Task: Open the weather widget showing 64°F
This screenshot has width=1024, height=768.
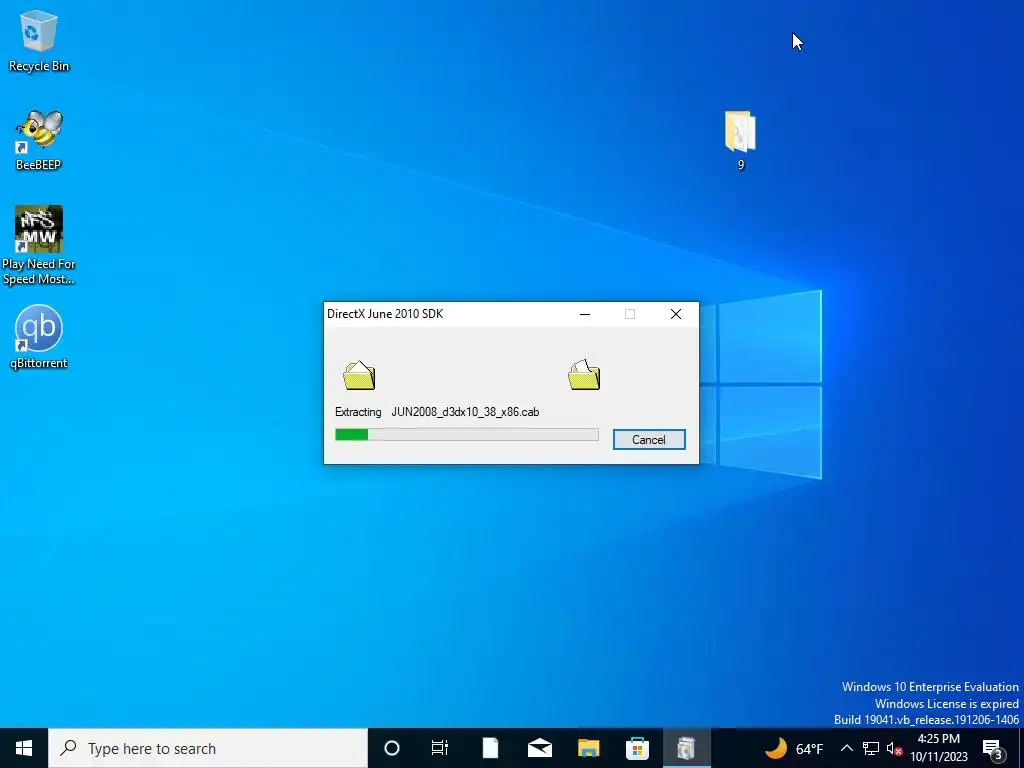Action: click(x=793, y=748)
